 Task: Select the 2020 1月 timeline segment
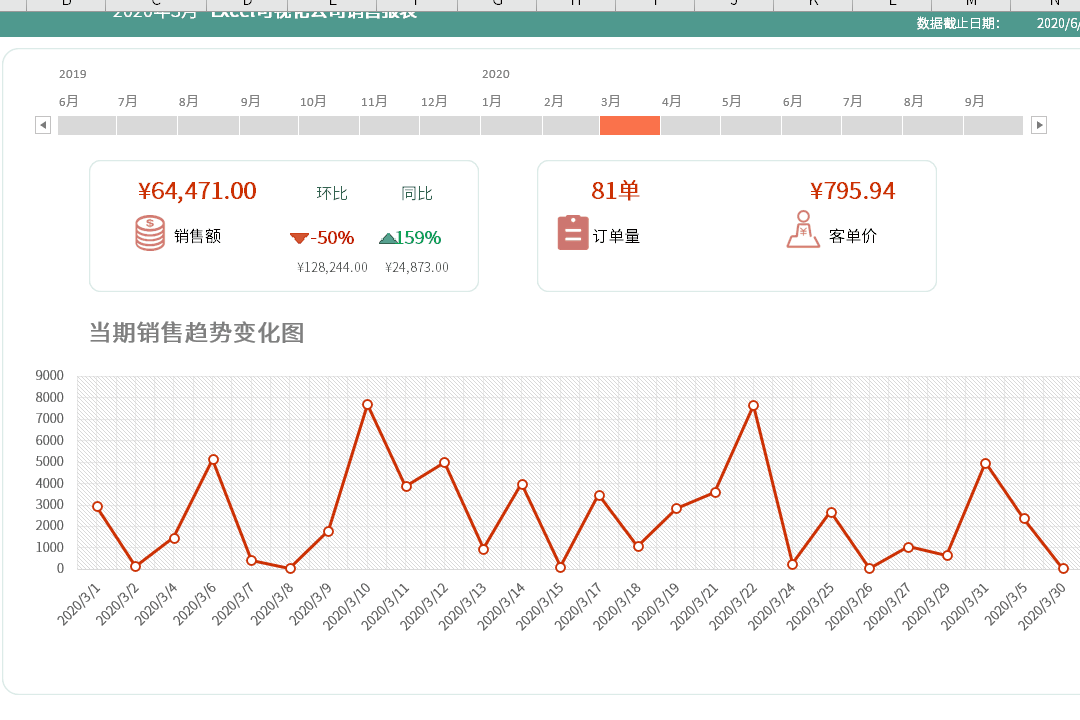click(511, 125)
